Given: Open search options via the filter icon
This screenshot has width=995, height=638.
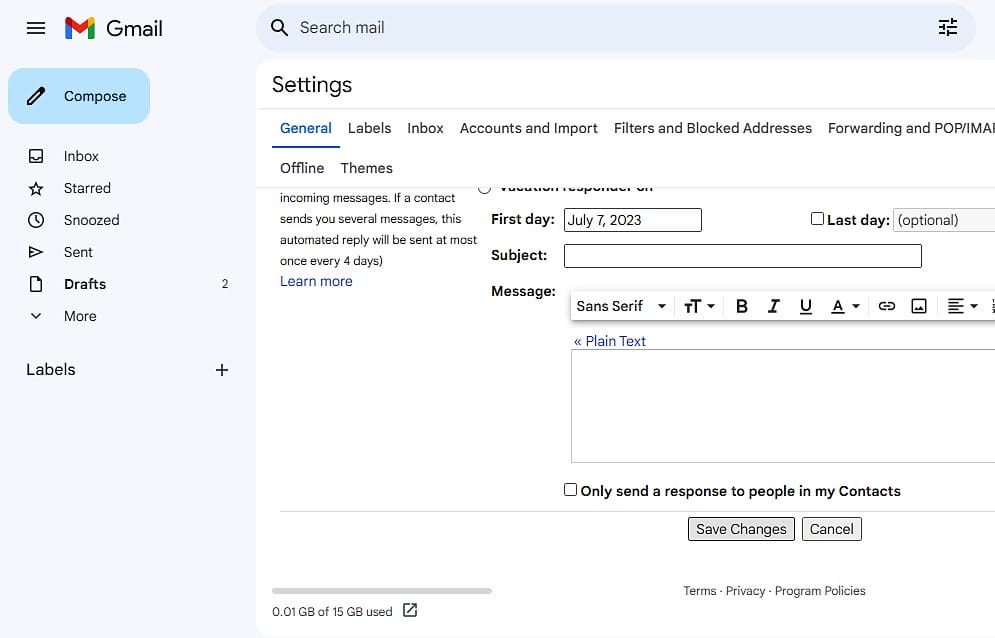Looking at the screenshot, I should pos(948,27).
